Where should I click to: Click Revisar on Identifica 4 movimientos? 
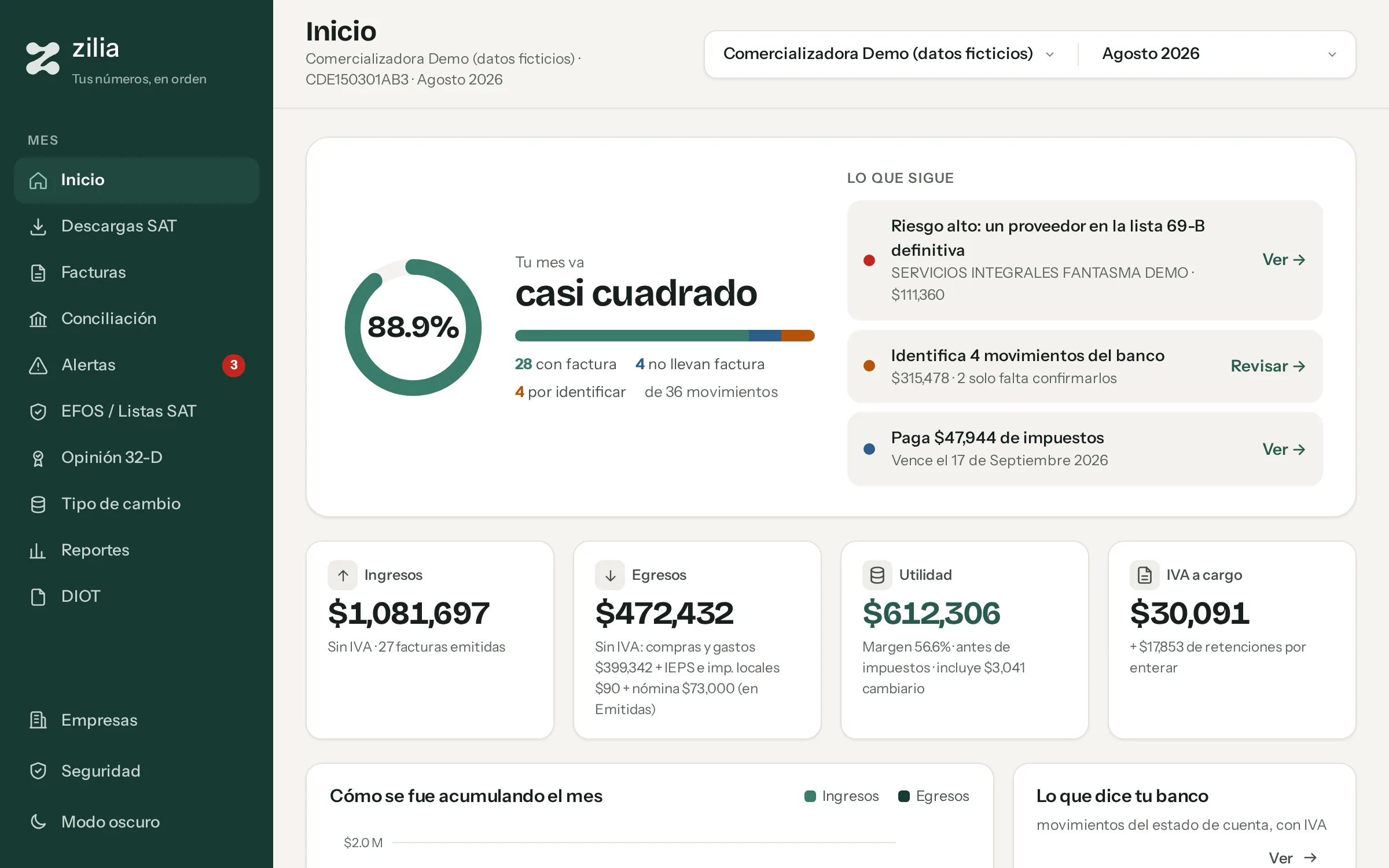coord(1268,366)
